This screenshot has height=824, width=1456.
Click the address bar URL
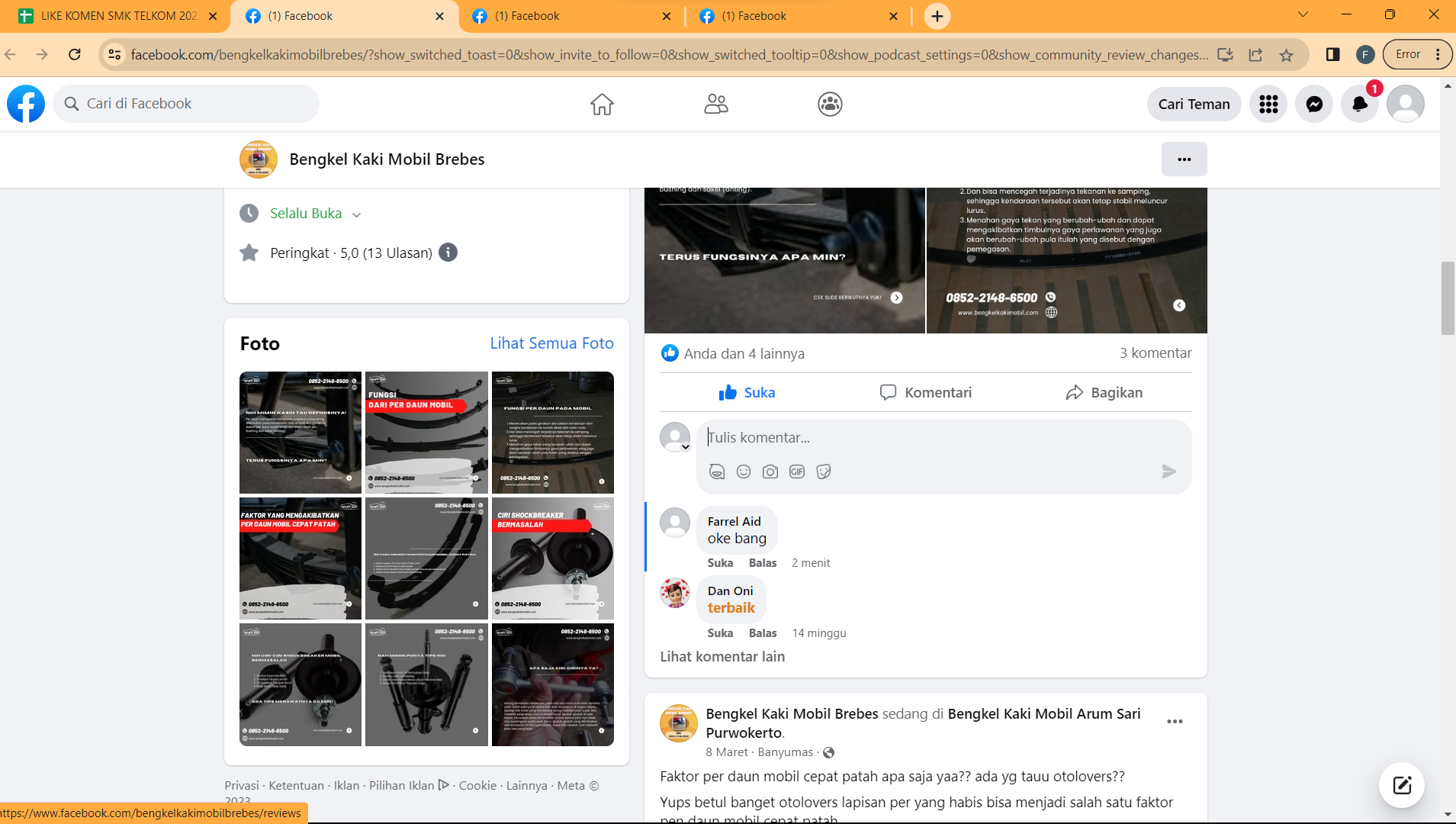(670, 54)
